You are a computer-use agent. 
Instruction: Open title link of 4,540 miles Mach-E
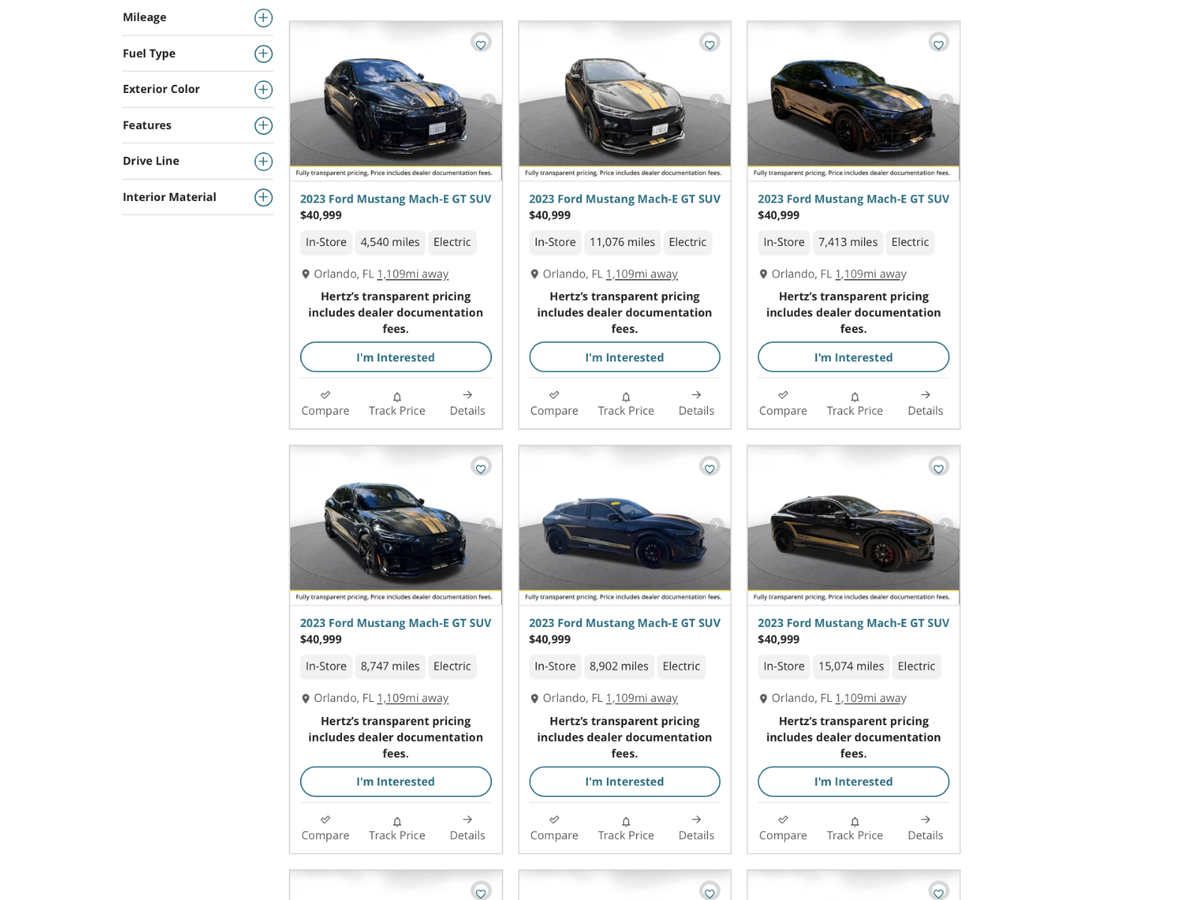click(396, 199)
